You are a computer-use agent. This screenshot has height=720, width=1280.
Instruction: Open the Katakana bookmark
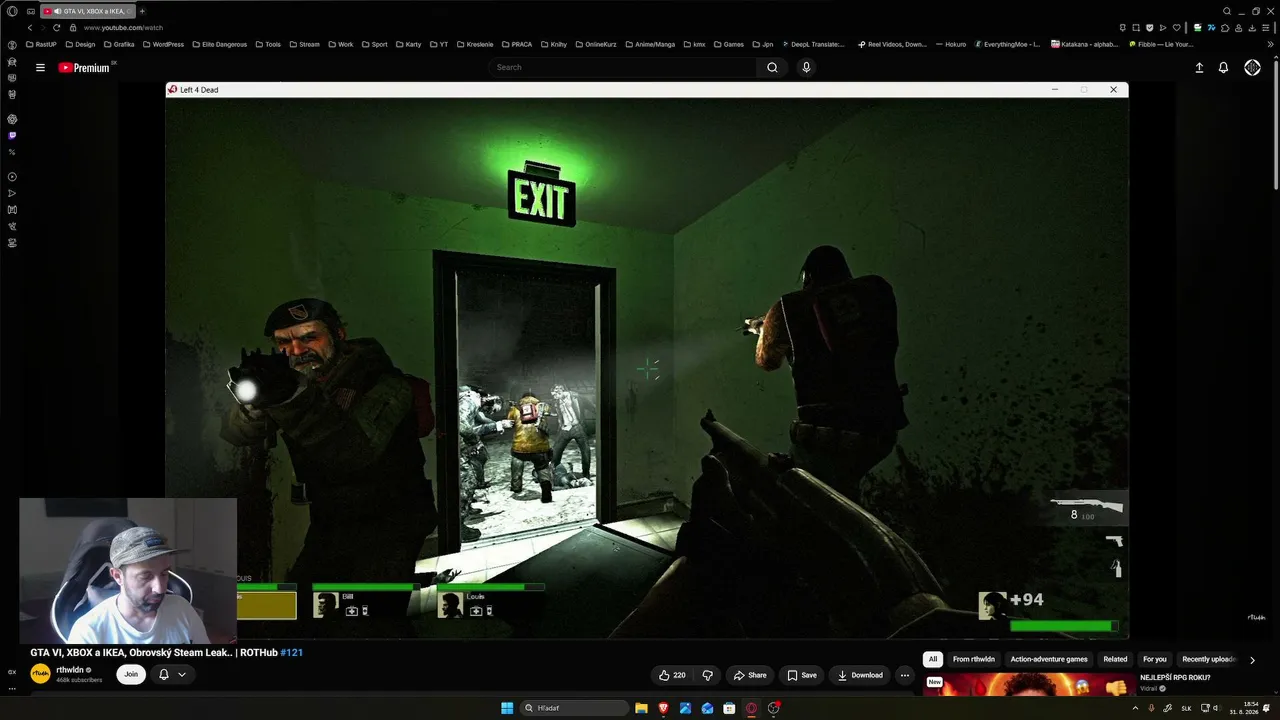[1084, 44]
